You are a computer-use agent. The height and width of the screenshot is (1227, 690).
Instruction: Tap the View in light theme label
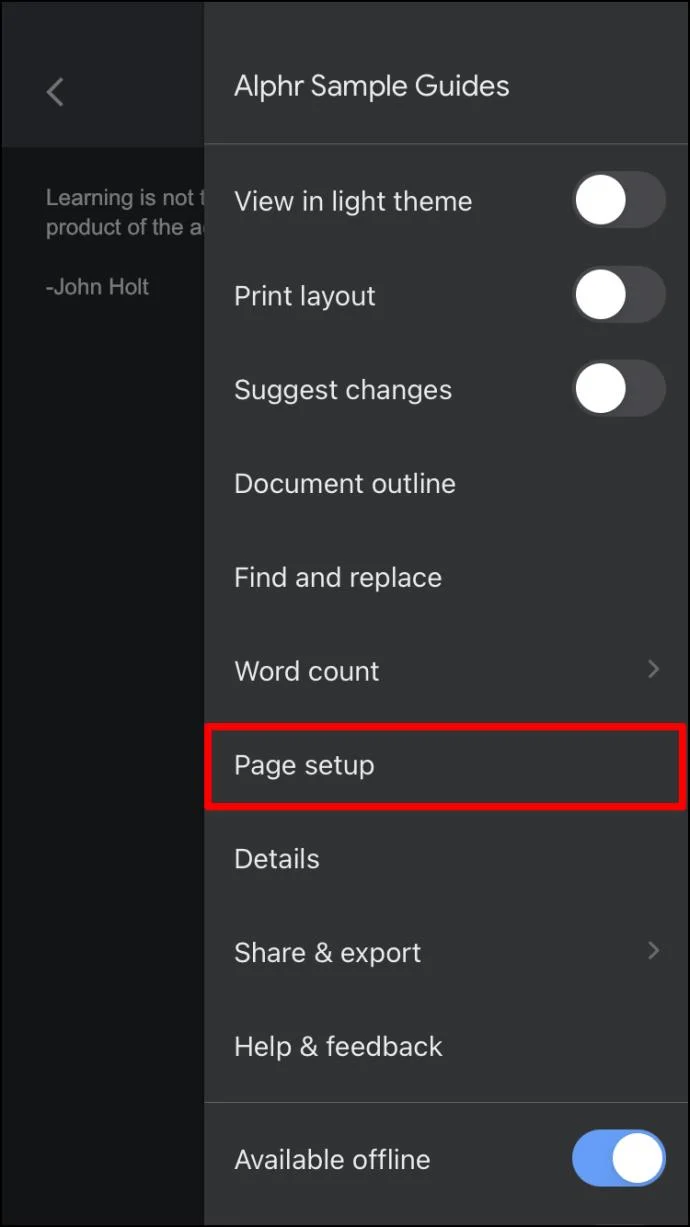pyautogui.click(x=353, y=202)
